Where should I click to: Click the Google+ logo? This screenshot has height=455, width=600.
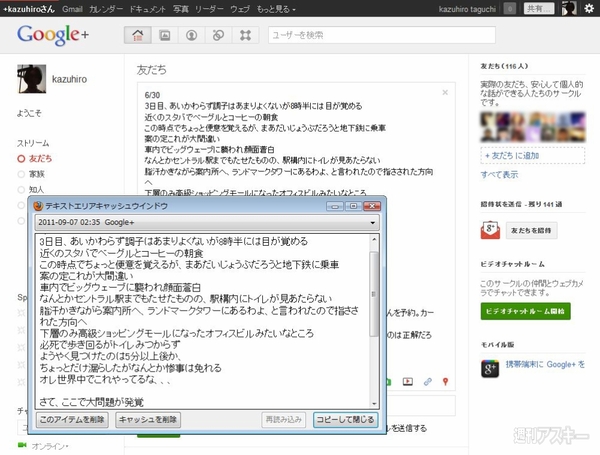(x=53, y=35)
